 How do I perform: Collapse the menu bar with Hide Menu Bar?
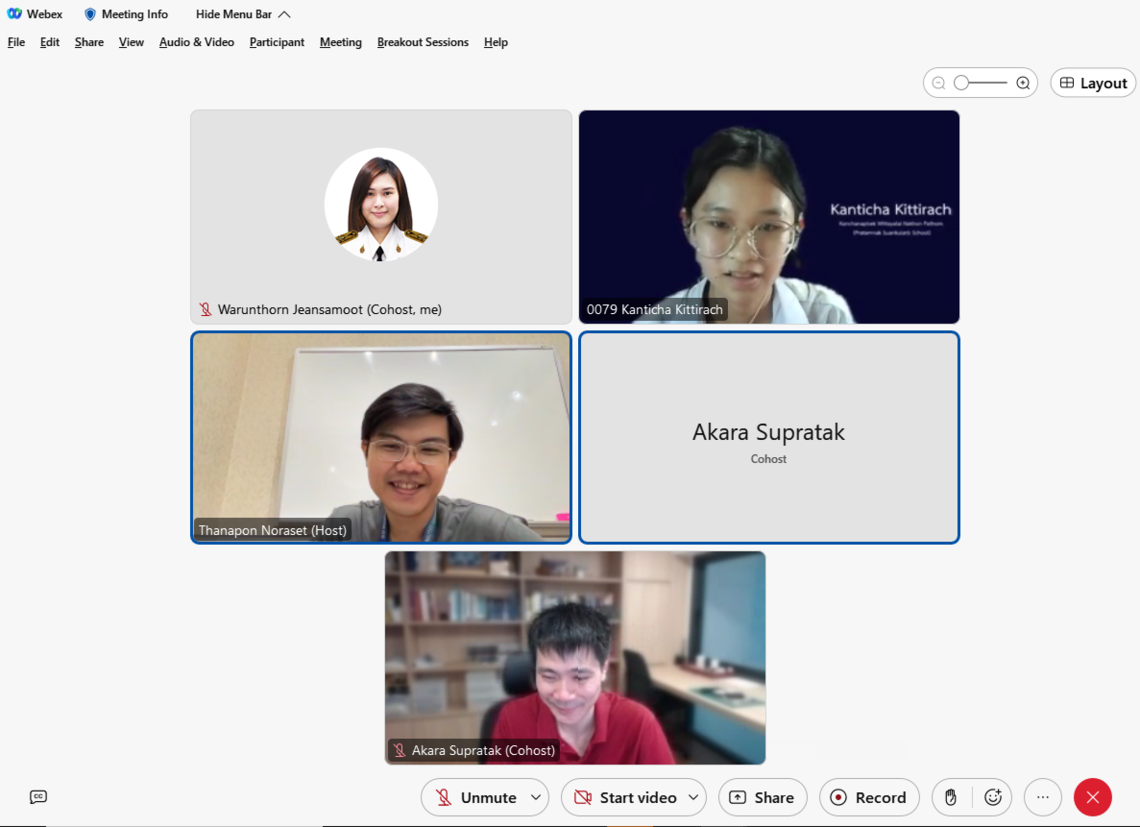pyautogui.click(x=243, y=14)
